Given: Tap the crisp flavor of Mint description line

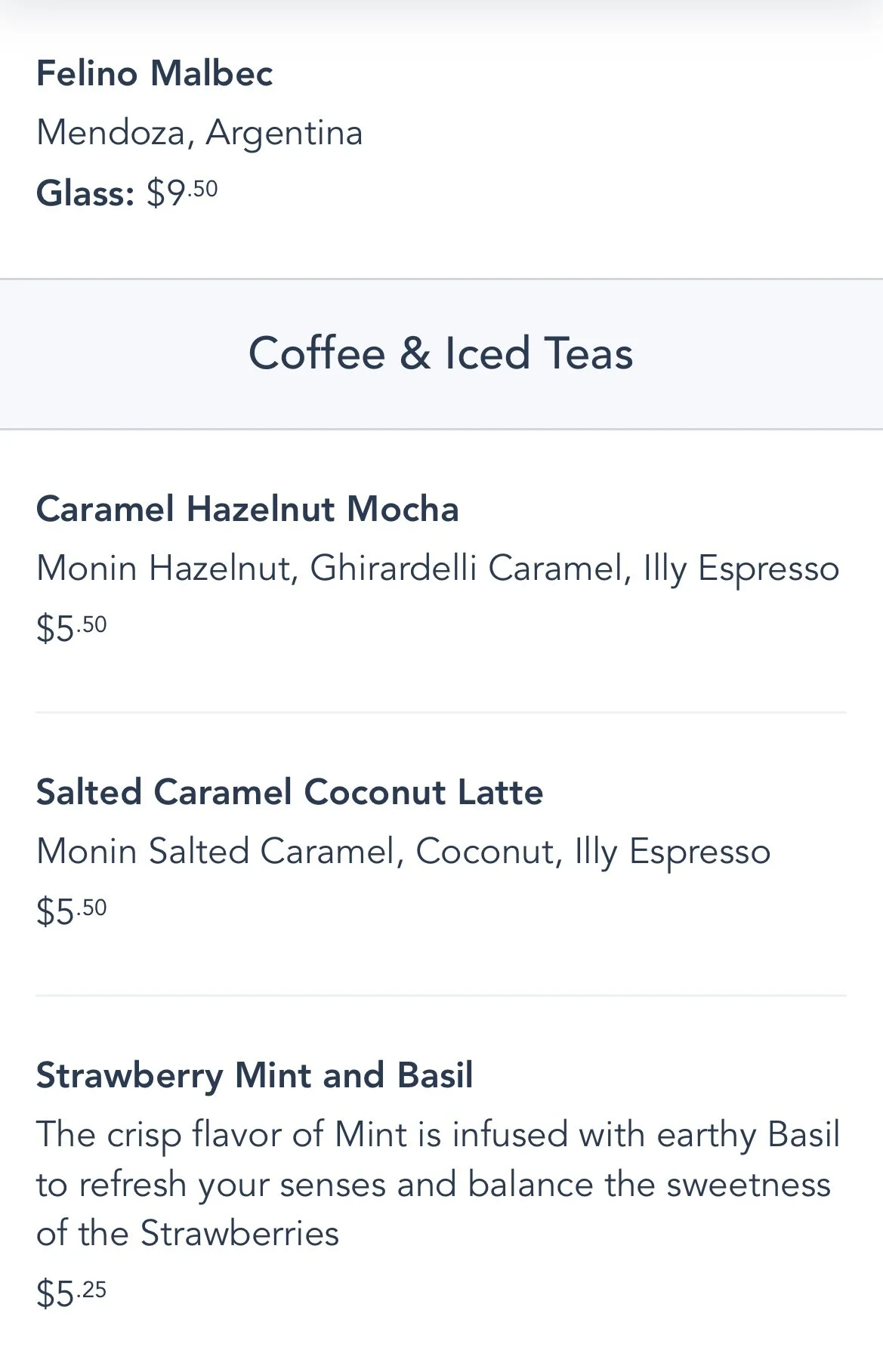Looking at the screenshot, I should tap(438, 1135).
